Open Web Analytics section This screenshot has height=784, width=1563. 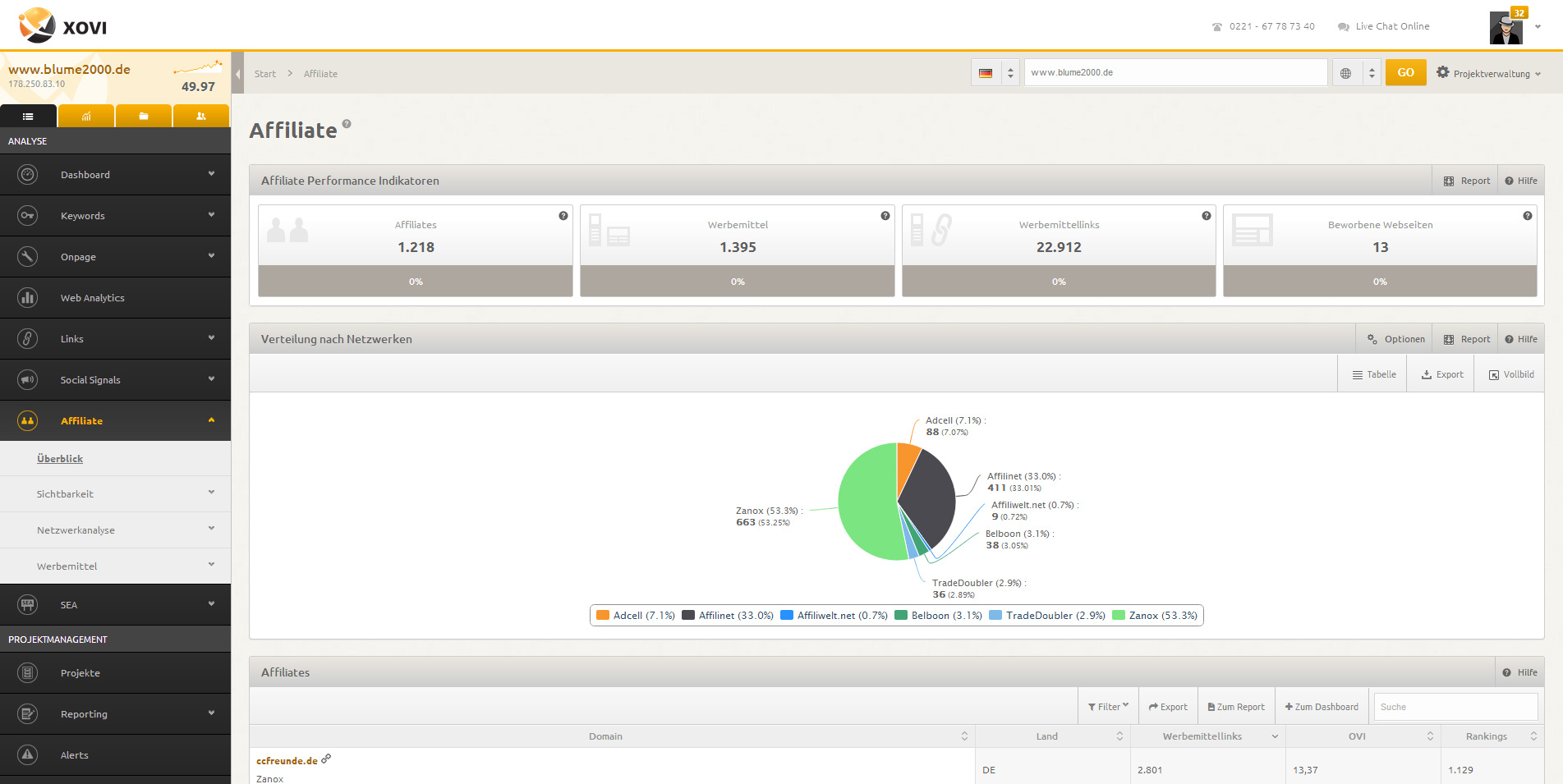[x=115, y=298]
